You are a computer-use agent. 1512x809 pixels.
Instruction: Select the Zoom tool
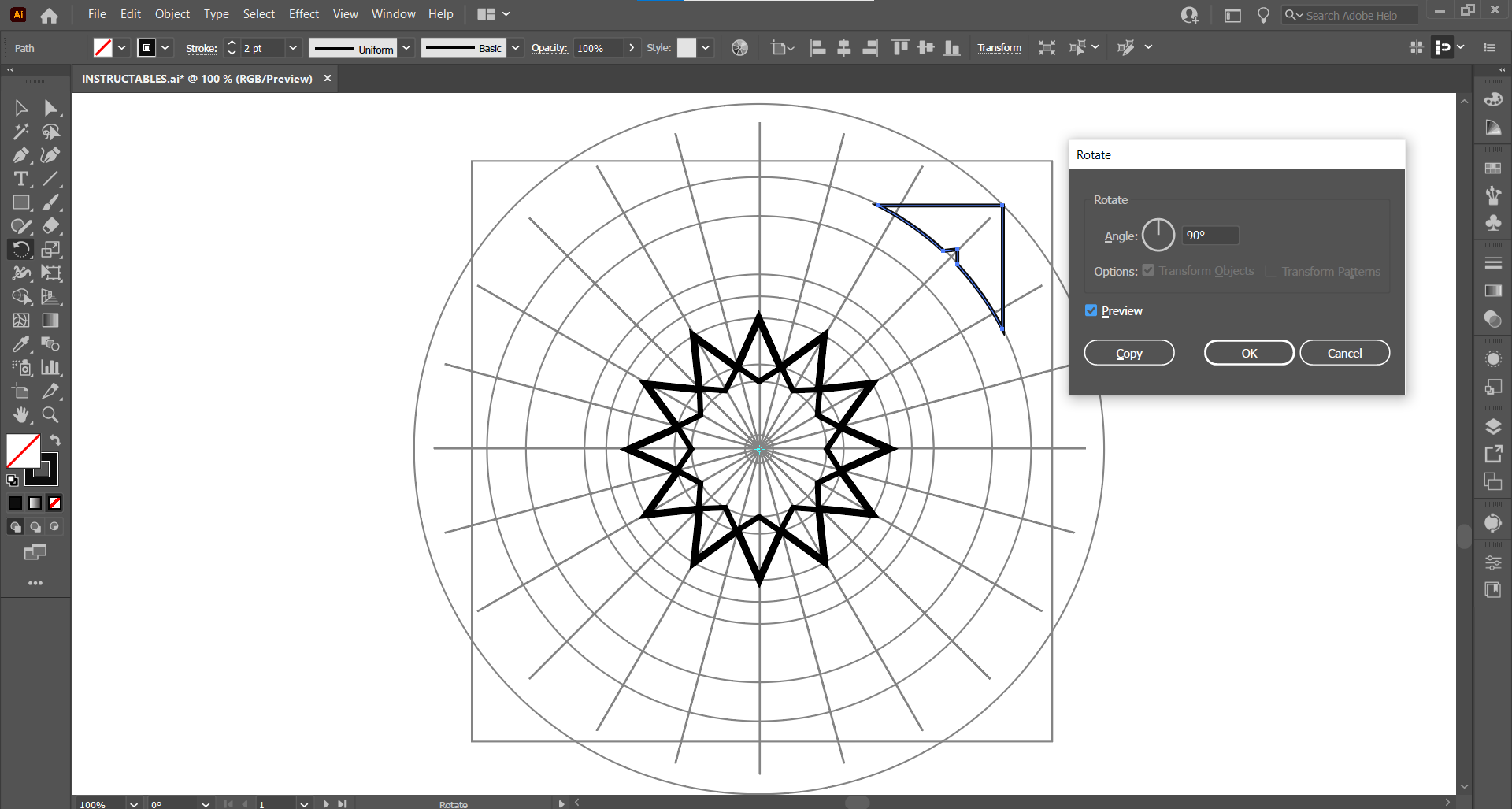(50, 414)
